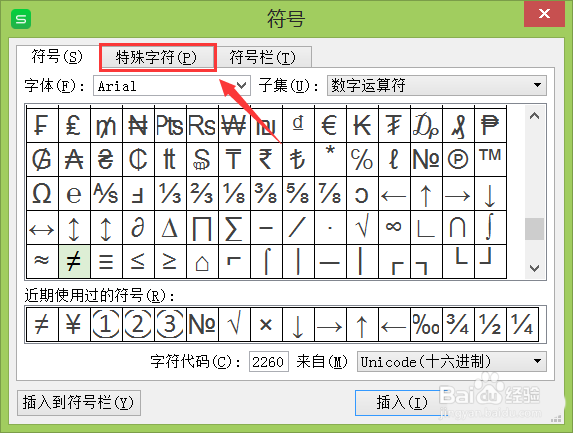Choose the script small l symbol
Screen dimensions: 573x433
click(x=394, y=160)
